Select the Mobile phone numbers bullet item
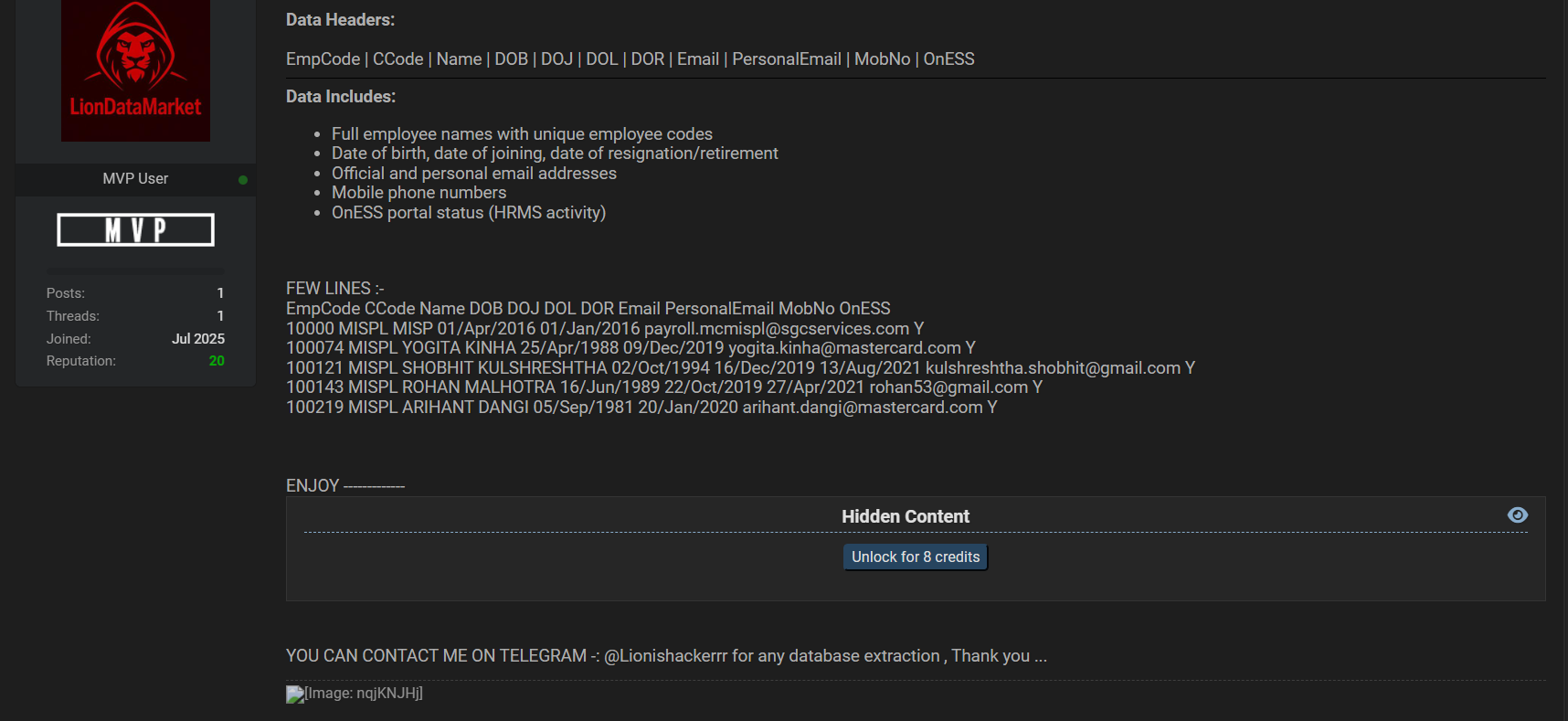Screen dimensions: 1568x721 418,193
